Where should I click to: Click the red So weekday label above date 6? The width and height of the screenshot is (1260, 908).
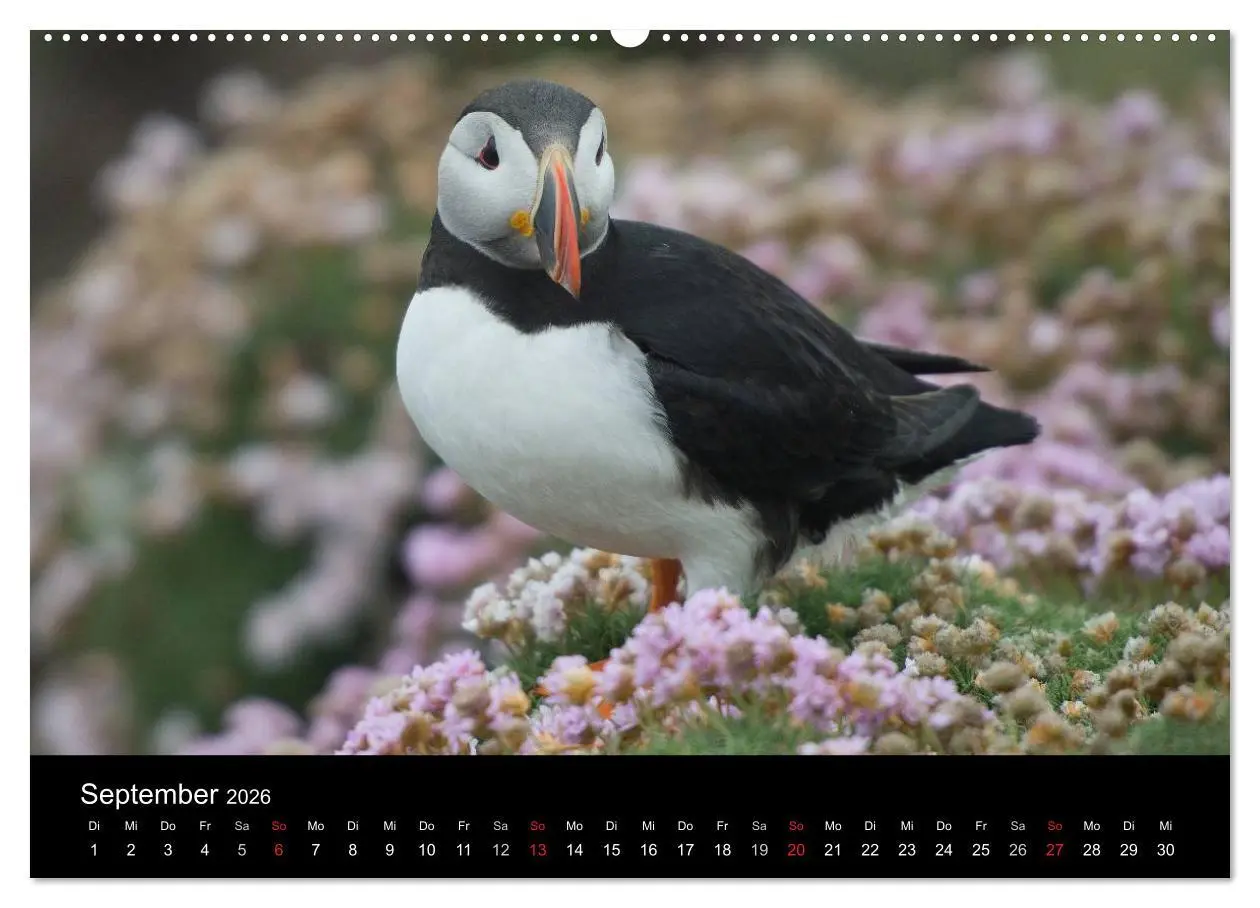click(279, 826)
